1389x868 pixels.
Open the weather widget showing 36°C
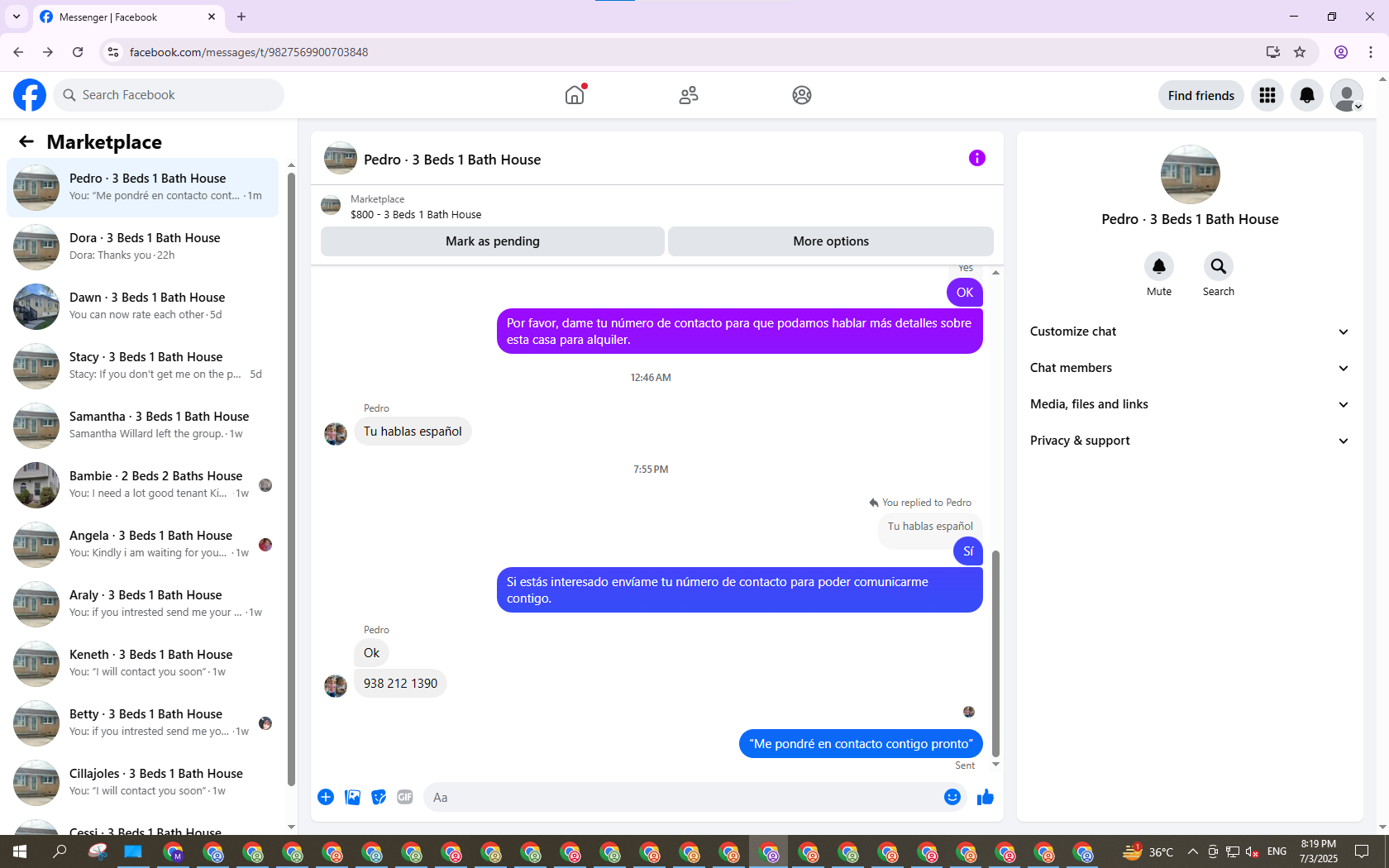(1149, 851)
